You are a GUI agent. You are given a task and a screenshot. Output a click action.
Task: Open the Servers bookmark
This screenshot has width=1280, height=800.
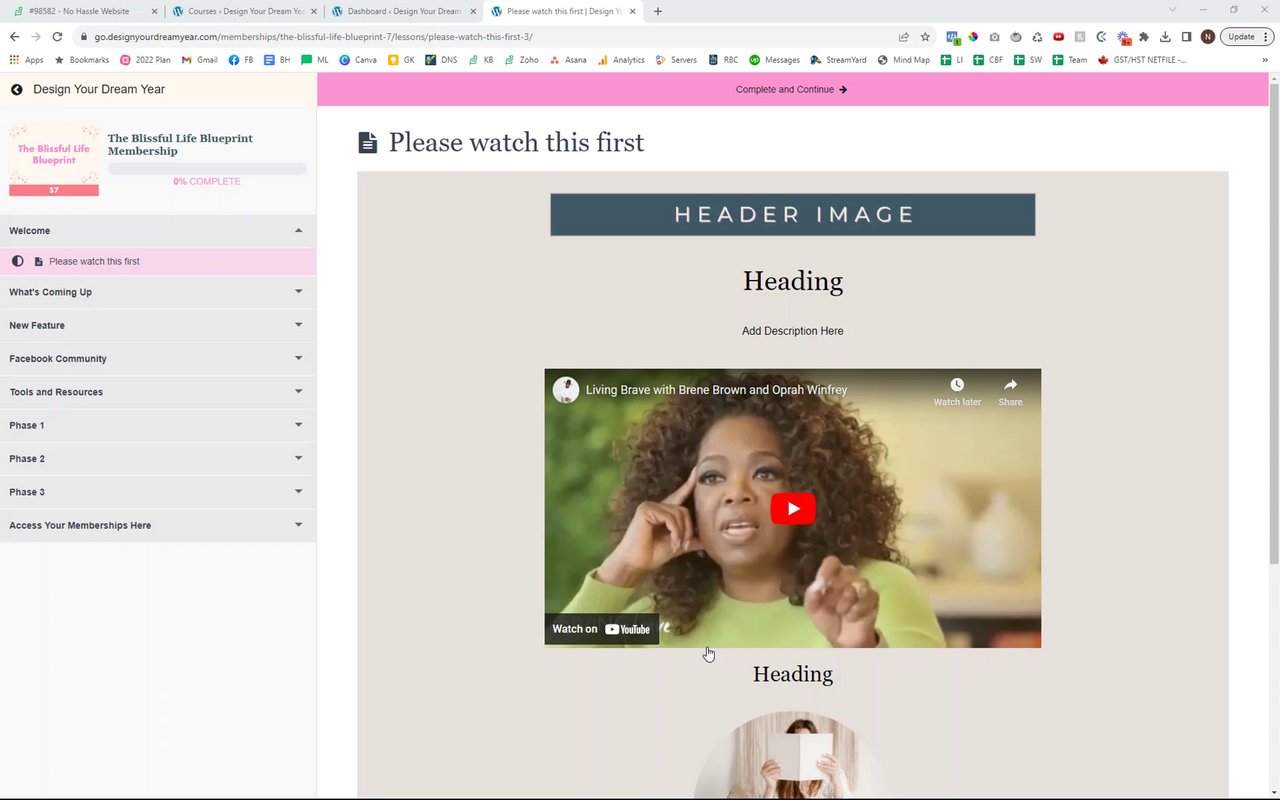point(677,60)
